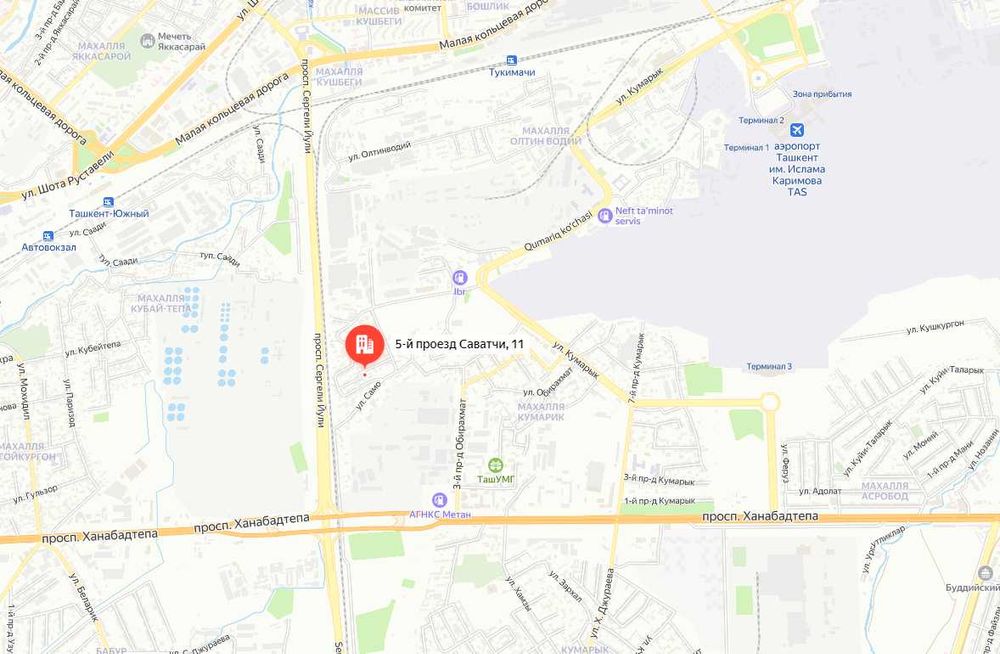The height and width of the screenshot is (654, 1000).
Task: Click the Ibr gas station icon
Action: (x=460, y=278)
